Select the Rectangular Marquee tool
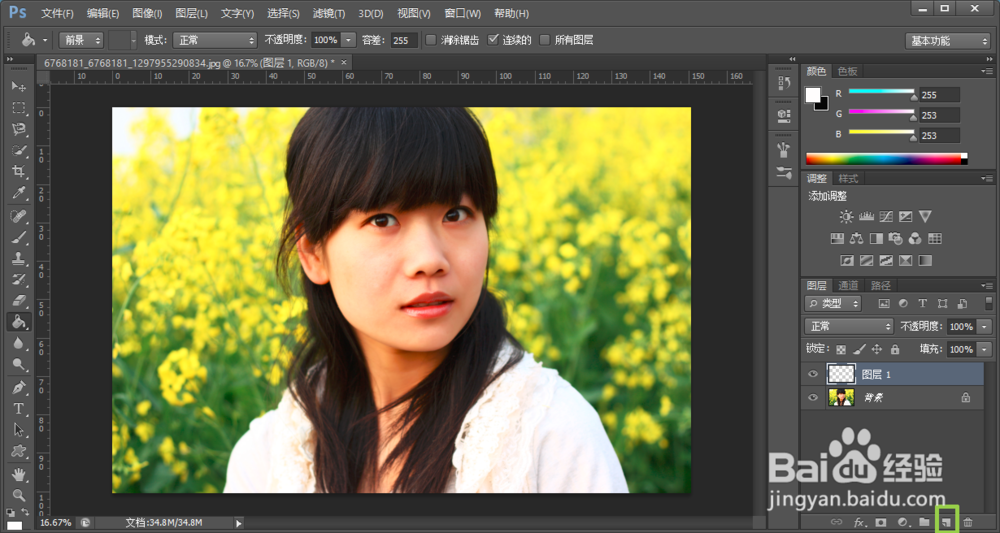This screenshot has width=1000, height=533. click(19, 108)
